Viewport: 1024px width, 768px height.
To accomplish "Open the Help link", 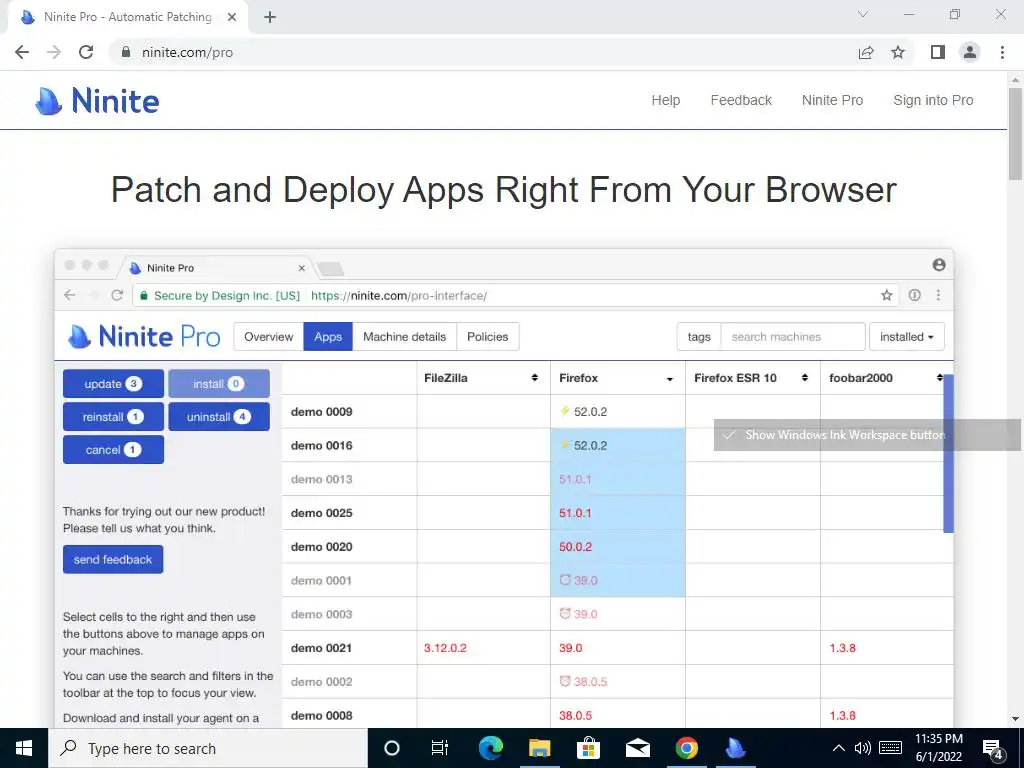I will tap(665, 101).
